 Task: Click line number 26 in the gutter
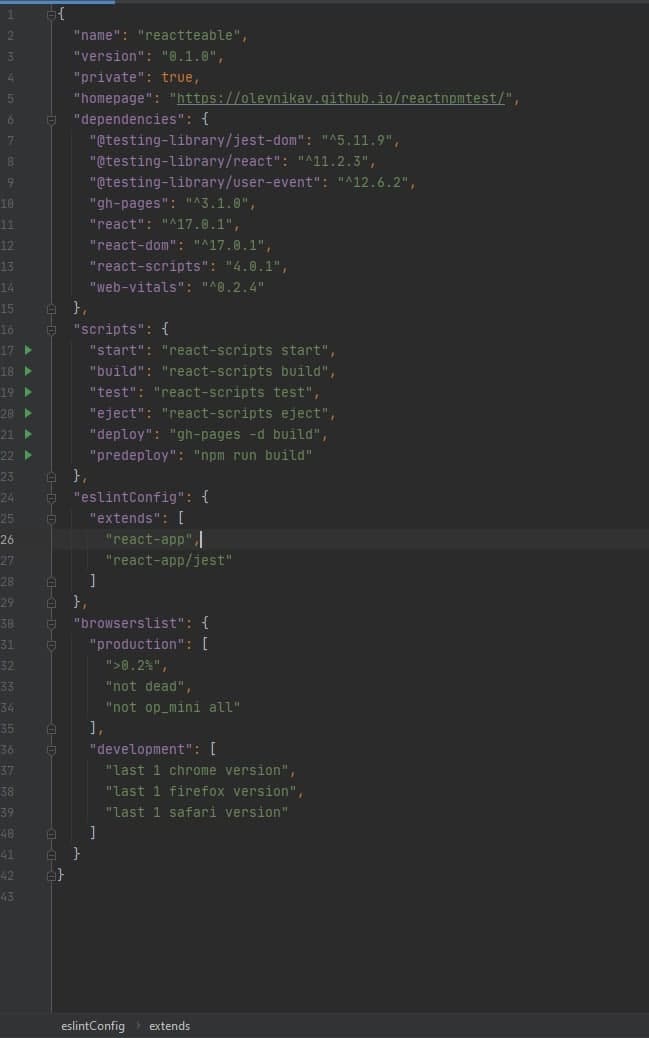click(x=7, y=540)
